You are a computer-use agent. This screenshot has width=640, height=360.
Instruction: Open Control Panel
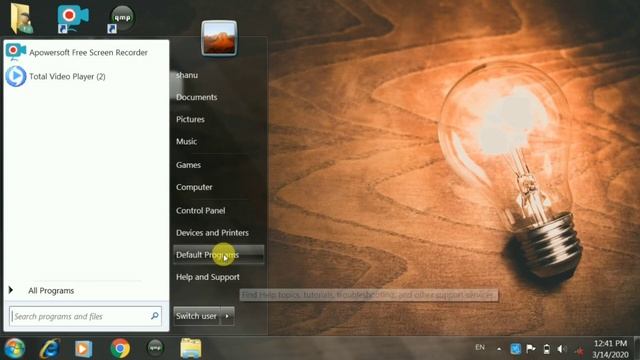[200, 211]
